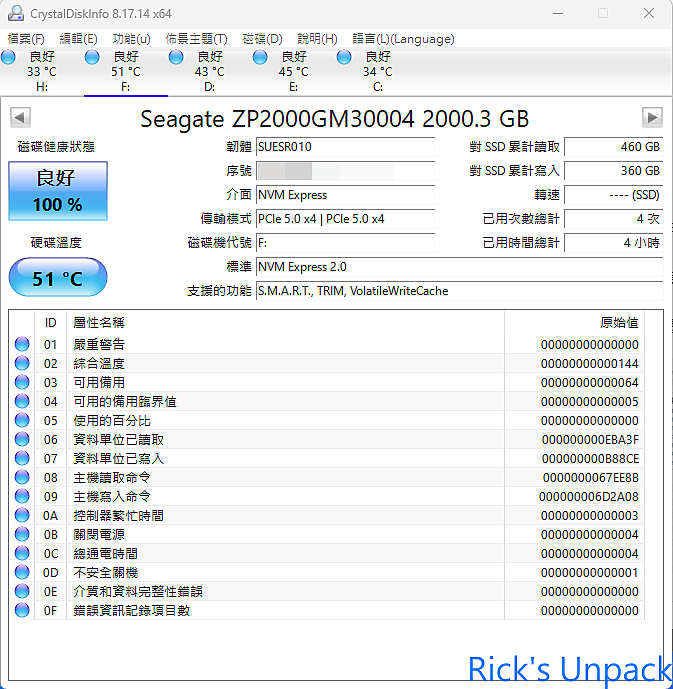Click rotation rate value ---- (SSD)

coord(614,195)
